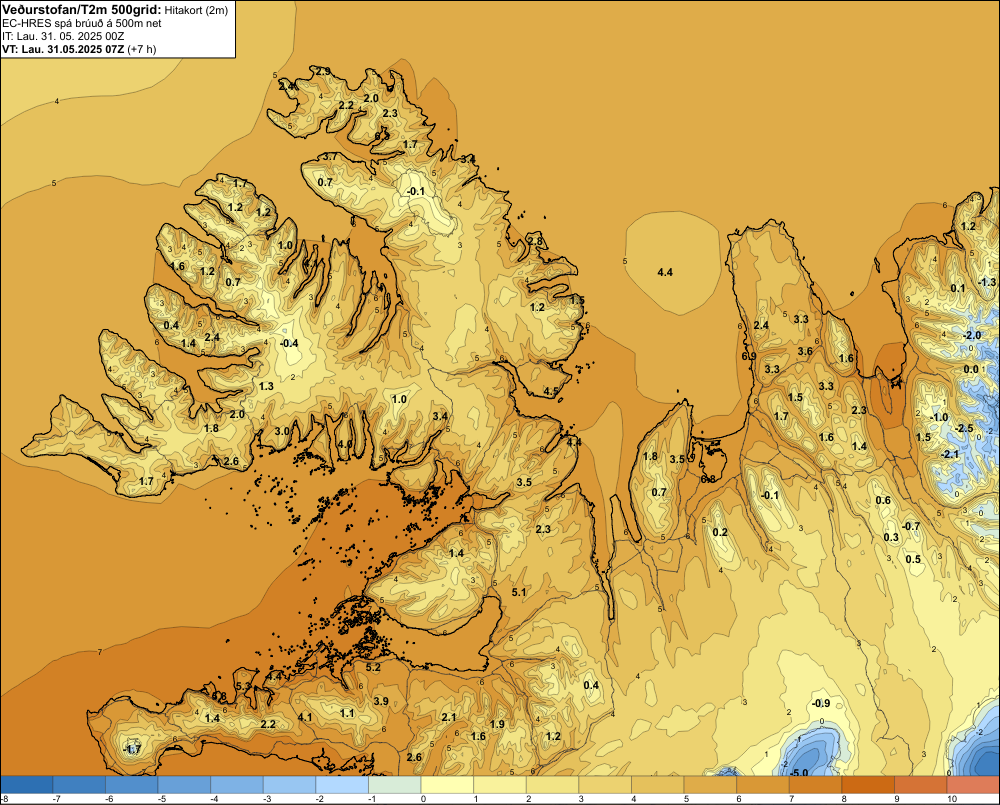The height and width of the screenshot is (805, 1000).
Task: Pick the legend color segment between 4 and 5
Action: (x=657, y=785)
